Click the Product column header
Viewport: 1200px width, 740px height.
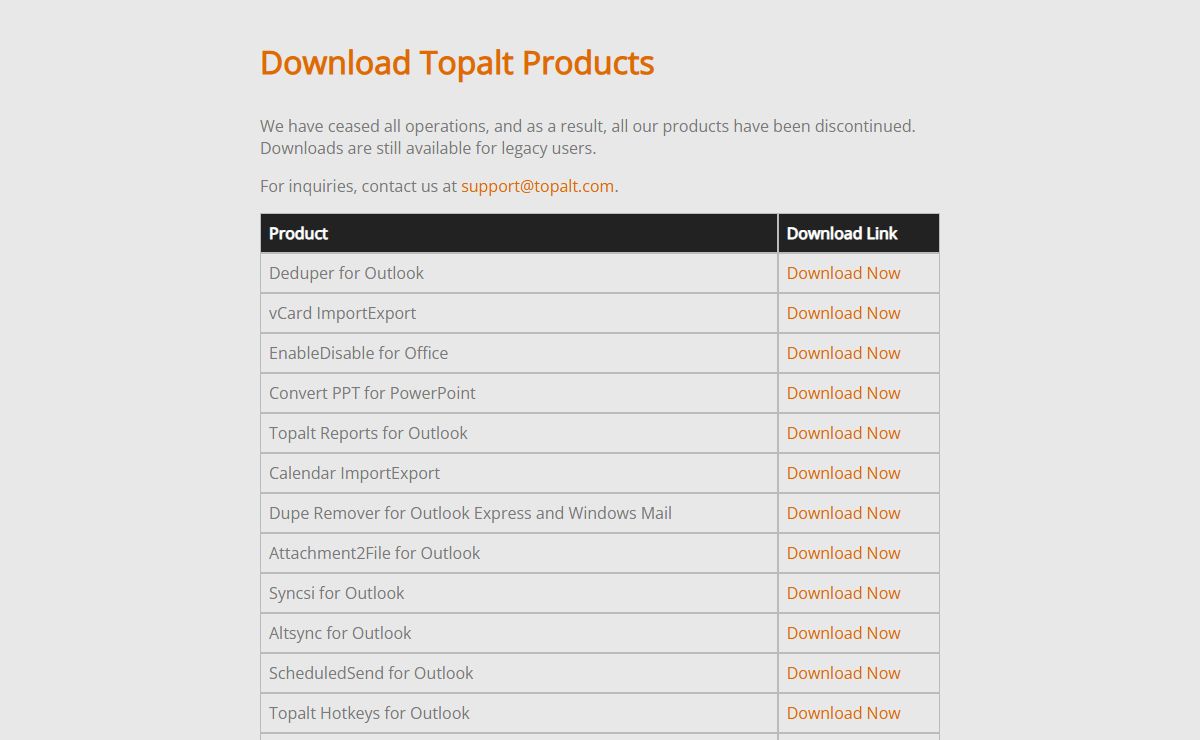click(298, 233)
